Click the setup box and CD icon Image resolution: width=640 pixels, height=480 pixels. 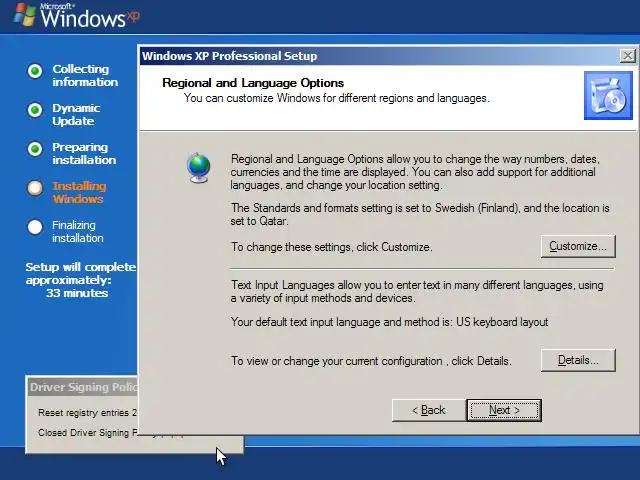pos(608,96)
